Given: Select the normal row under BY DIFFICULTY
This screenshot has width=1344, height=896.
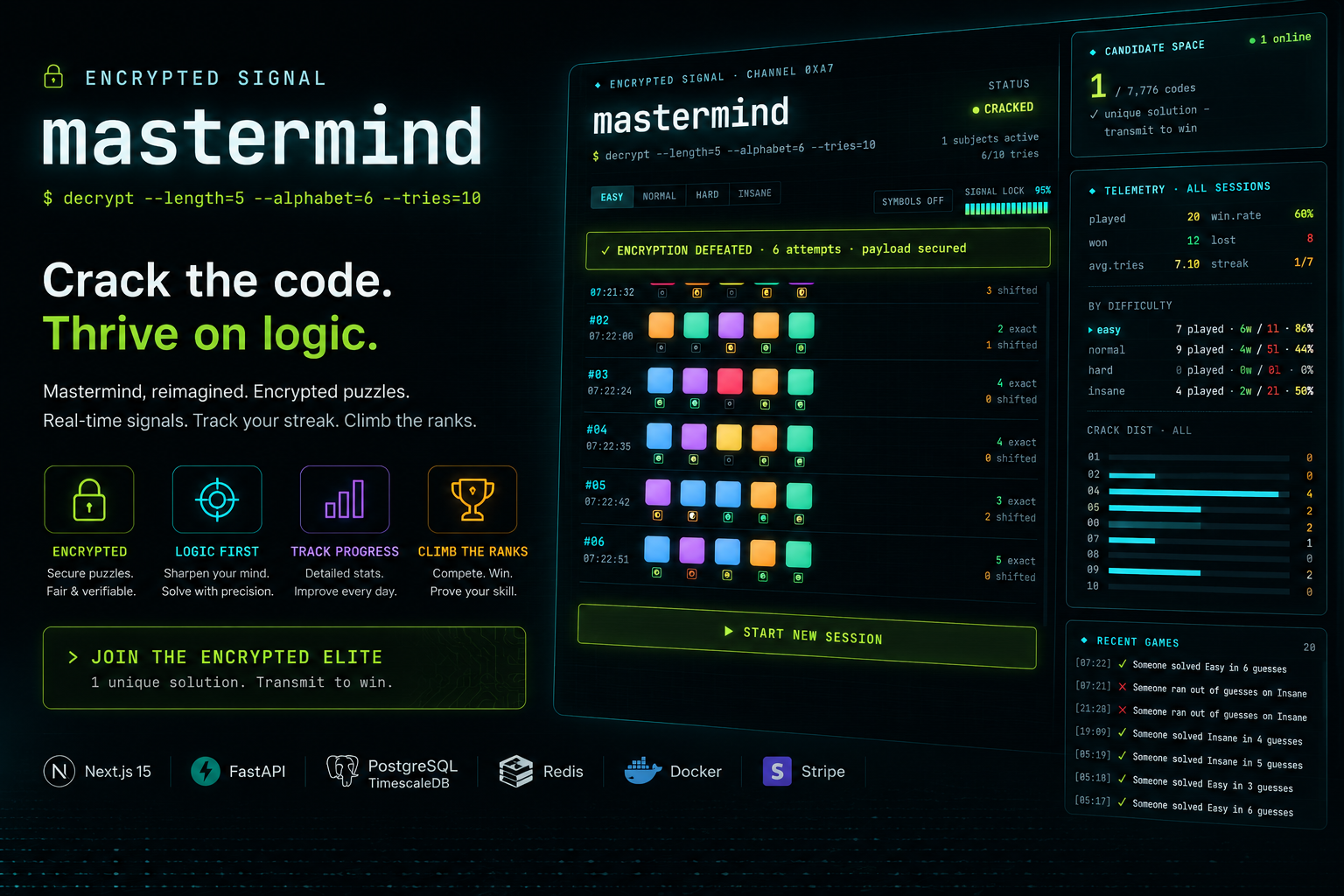Looking at the screenshot, I should pos(1200,349).
